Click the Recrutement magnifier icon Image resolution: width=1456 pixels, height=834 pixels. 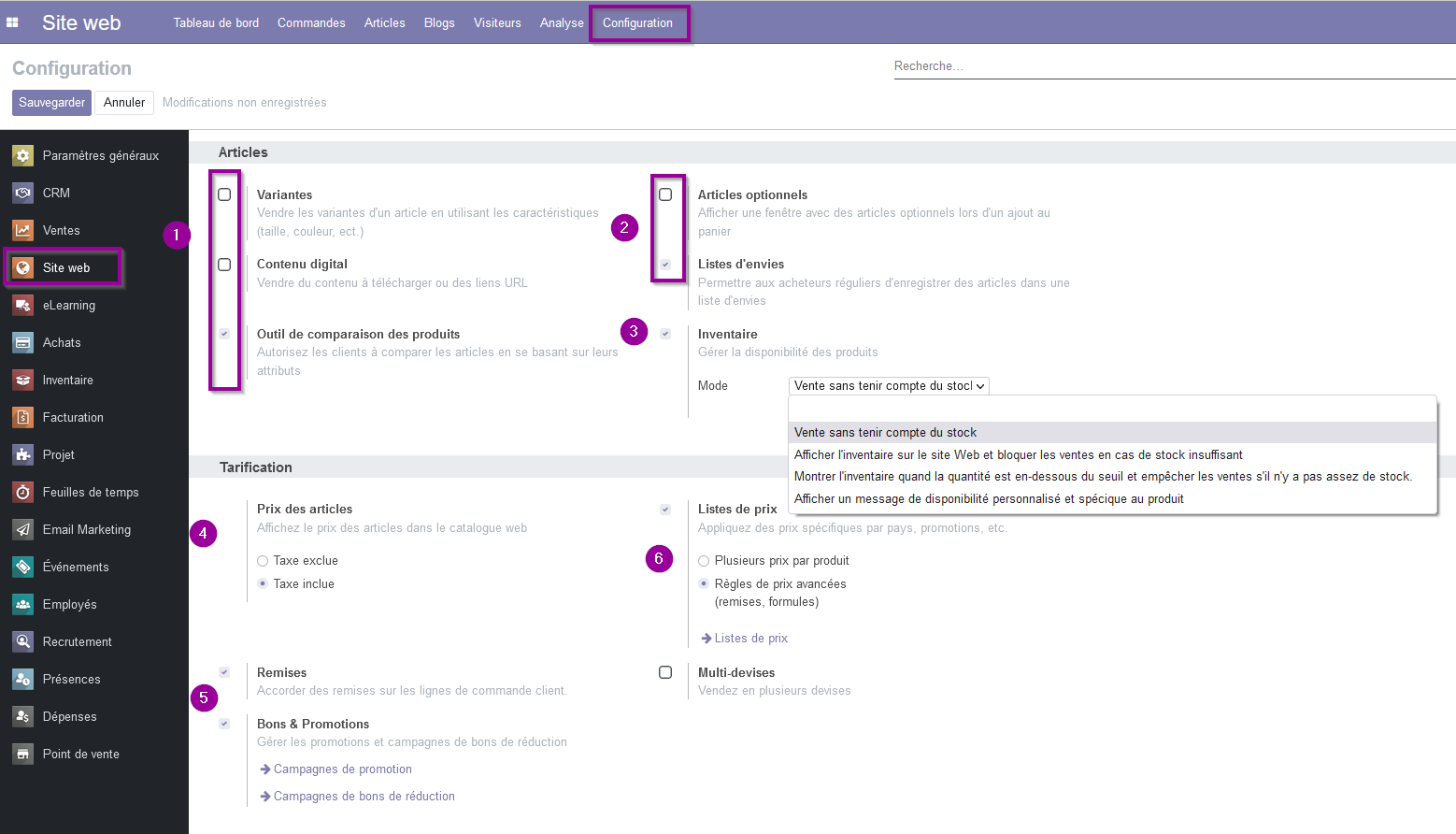pos(23,641)
